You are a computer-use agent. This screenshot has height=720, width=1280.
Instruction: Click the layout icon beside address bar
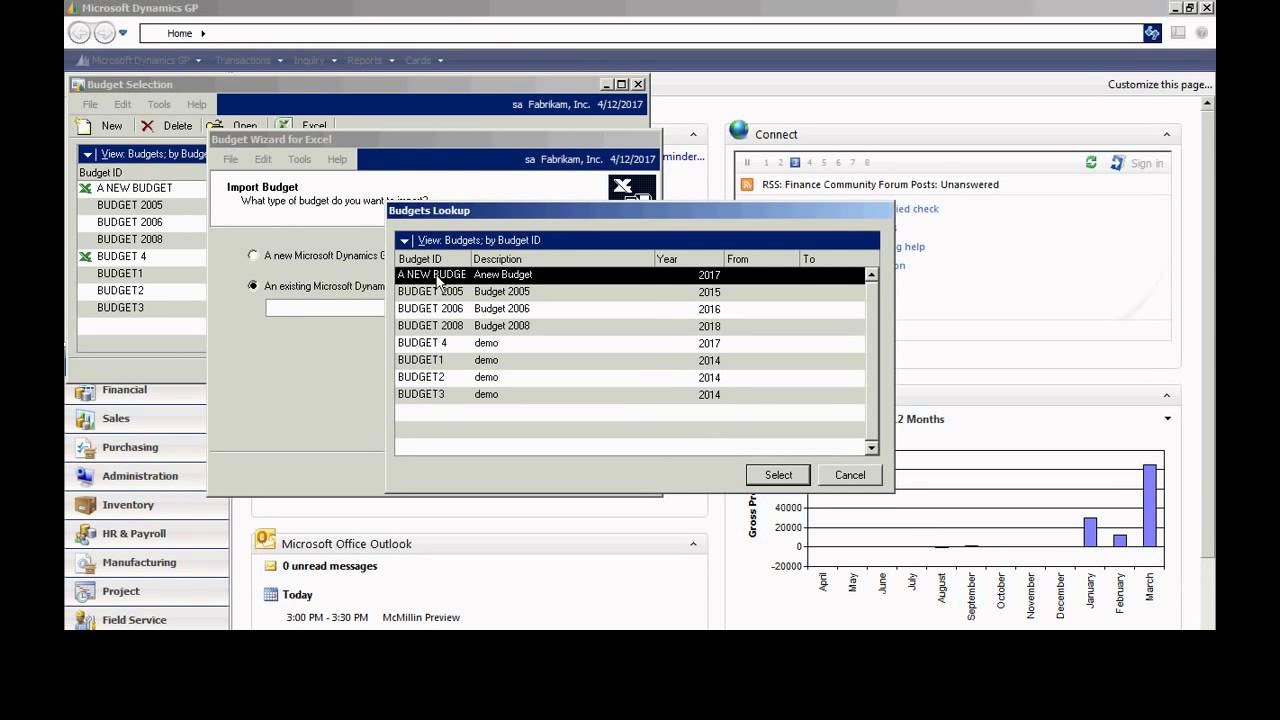pyautogui.click(x=1178, y=33)
